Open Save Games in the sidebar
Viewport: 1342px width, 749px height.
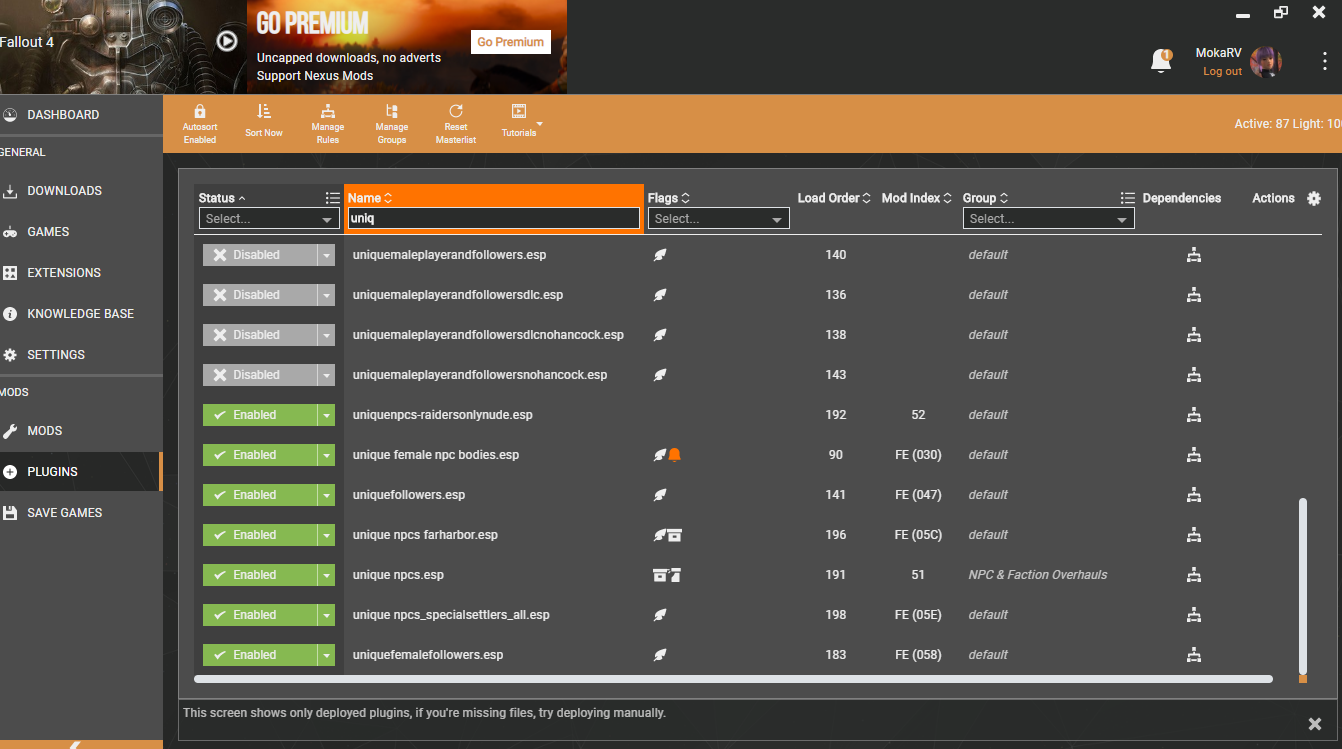pos(81,513)
